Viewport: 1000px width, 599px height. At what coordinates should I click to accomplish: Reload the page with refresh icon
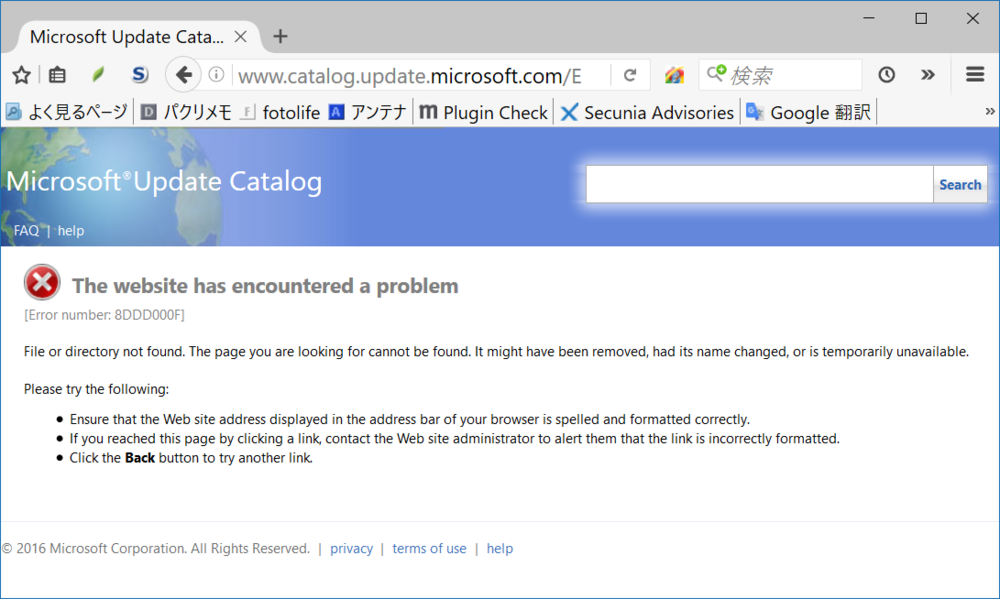(630, 75)
